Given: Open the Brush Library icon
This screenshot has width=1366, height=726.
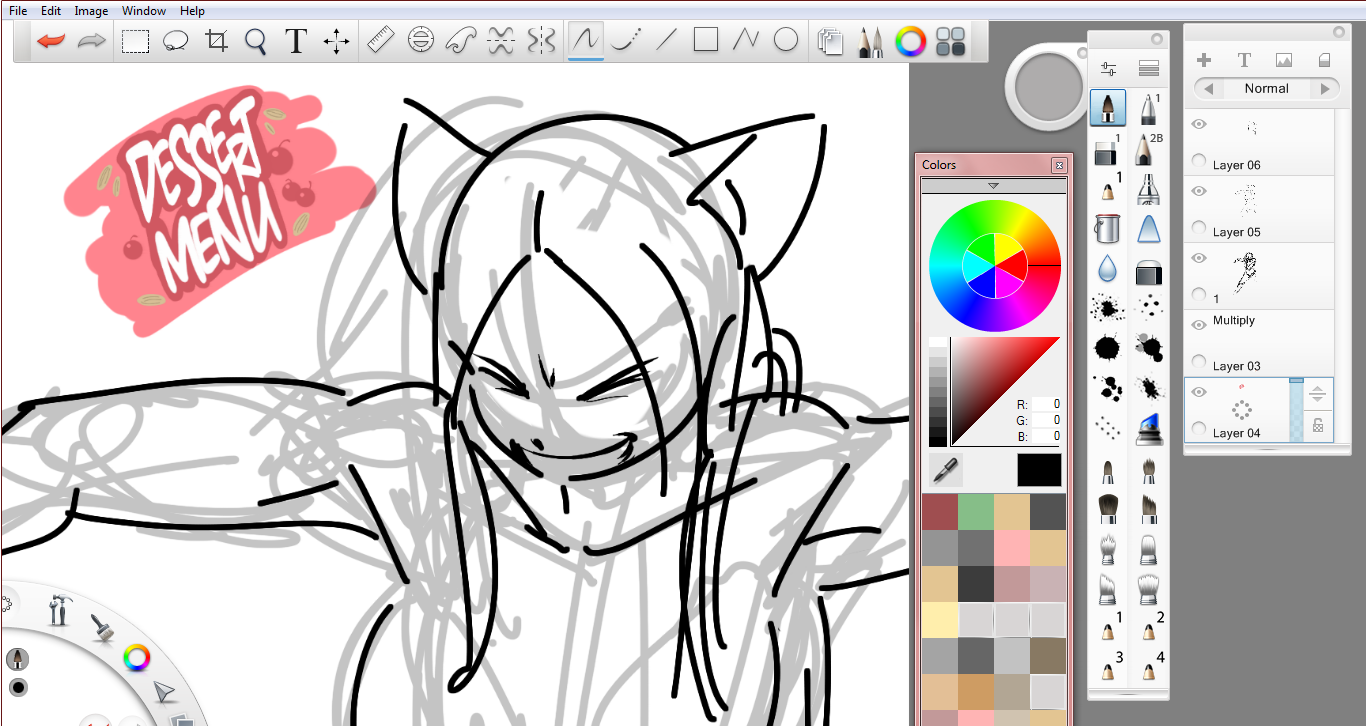Looking at the screenshot, I should (1149, 69).
